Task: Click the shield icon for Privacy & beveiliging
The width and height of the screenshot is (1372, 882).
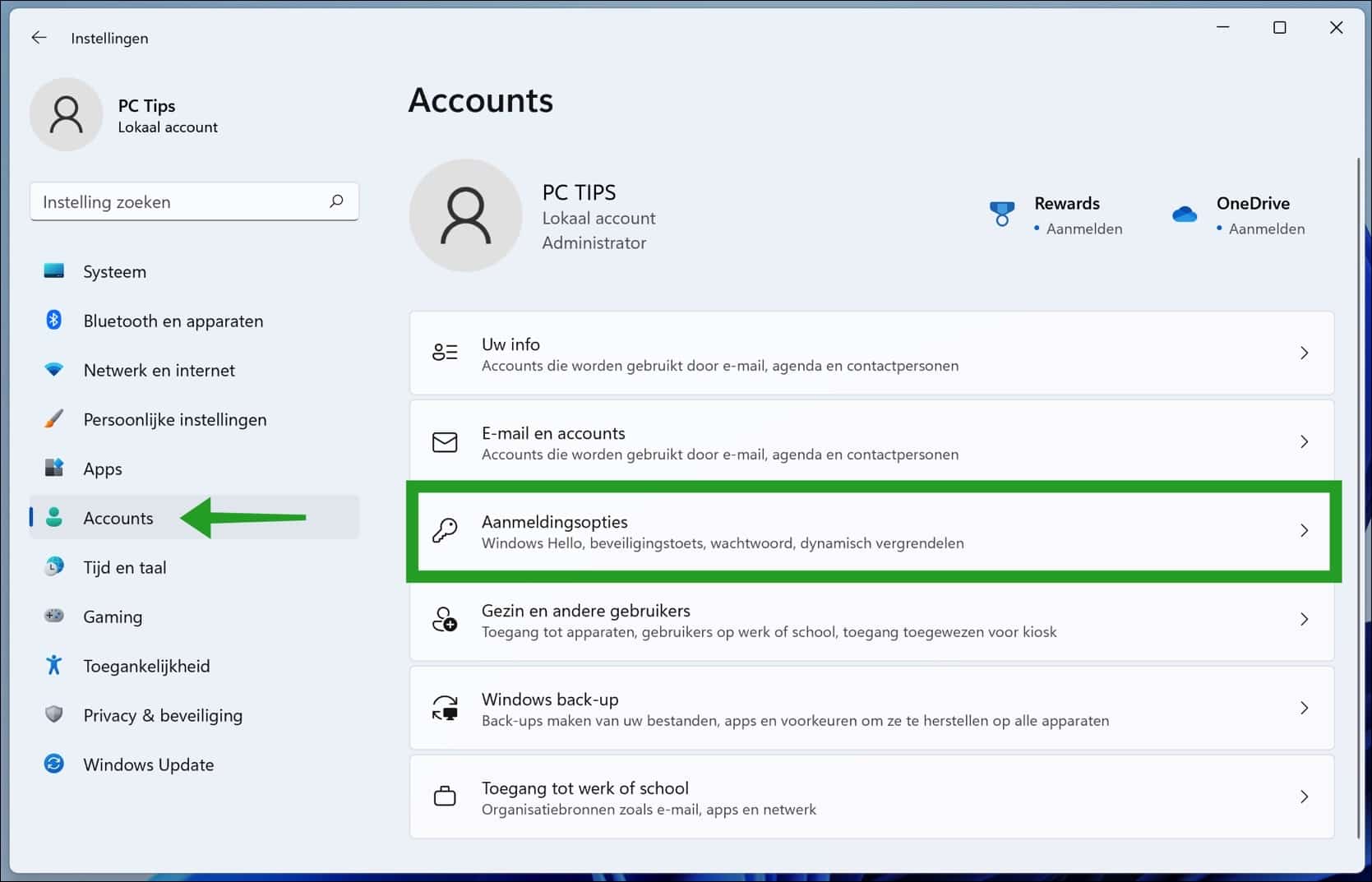Action: [x=54, y=714]
